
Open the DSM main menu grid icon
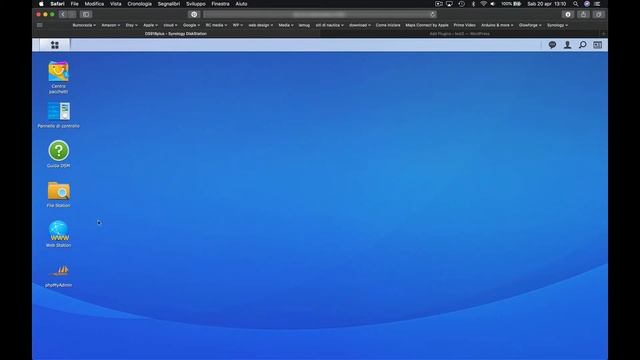55,45
